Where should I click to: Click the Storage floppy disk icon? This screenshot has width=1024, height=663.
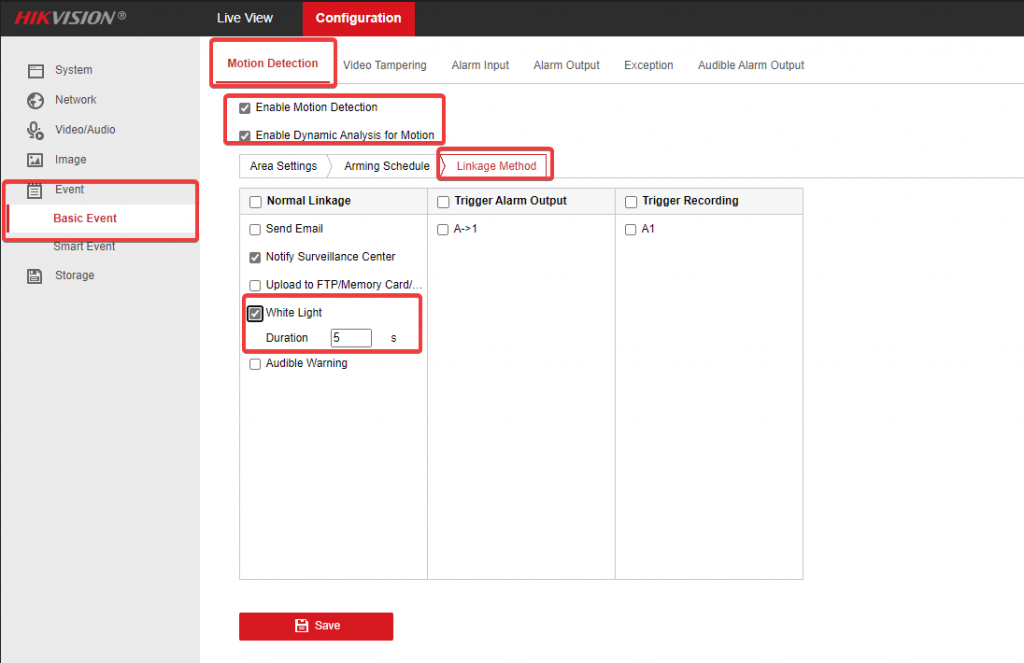click(x=36, y=276)
